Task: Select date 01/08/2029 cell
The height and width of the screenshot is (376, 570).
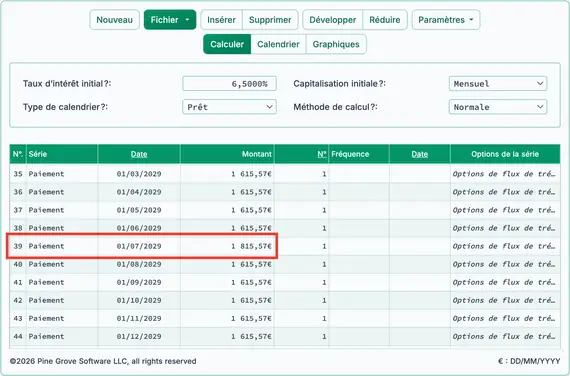Action: pyautogui.click(x=139, y=264)
